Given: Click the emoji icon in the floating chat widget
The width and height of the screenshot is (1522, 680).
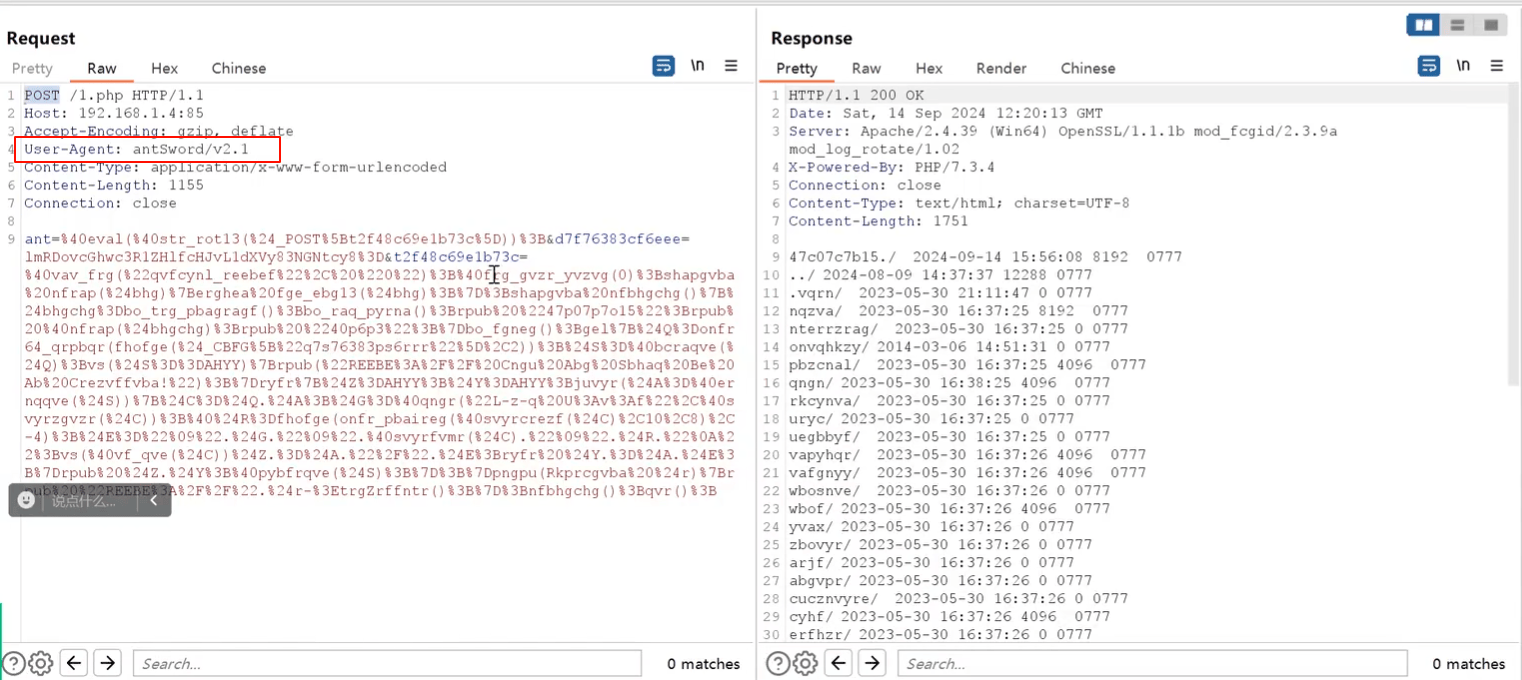Looking at the screenshot, I should [x=27, y=500].
